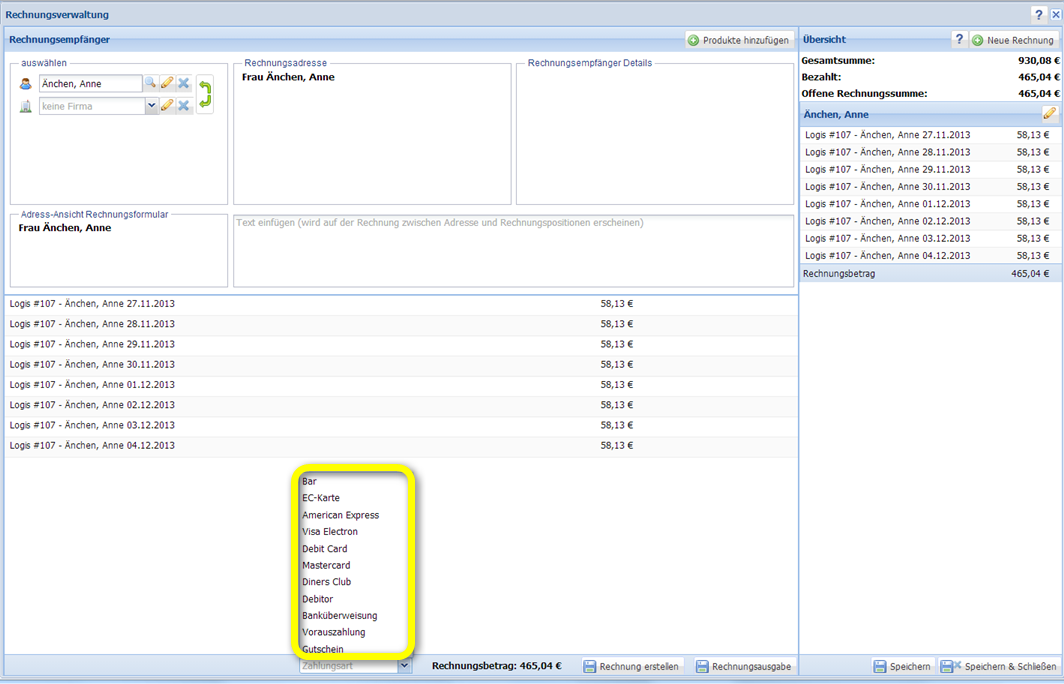Click the 'Produkte hinzufügen' button

click(739, 41)
